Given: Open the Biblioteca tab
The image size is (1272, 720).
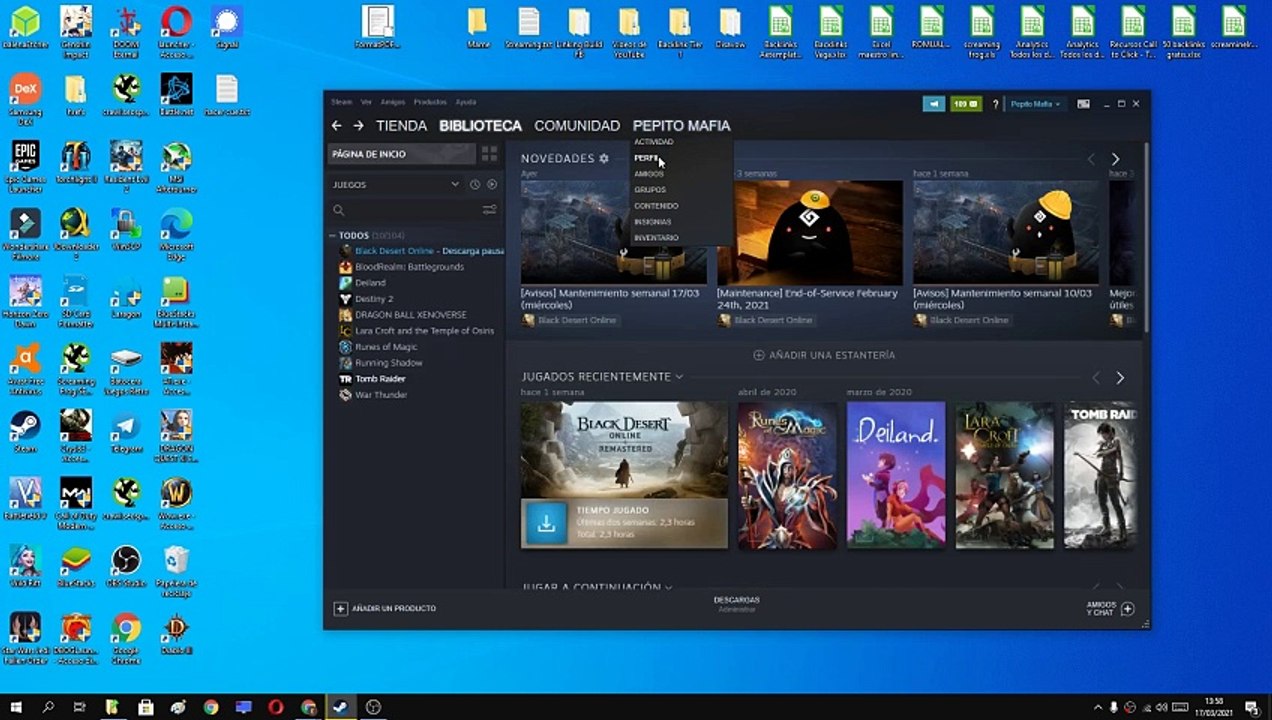Looking at the screenshot, I should [x=480, y=126].
